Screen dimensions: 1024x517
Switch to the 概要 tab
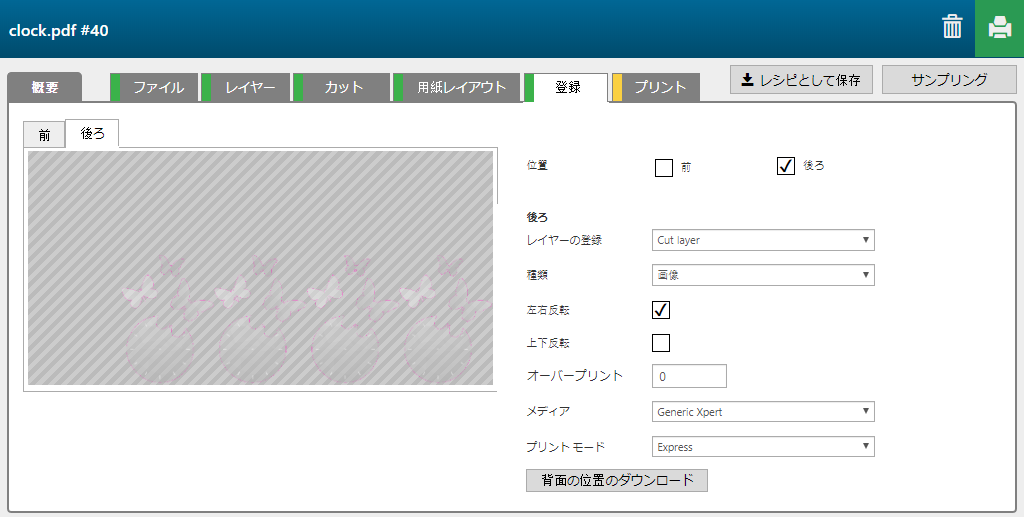[44, 88]
